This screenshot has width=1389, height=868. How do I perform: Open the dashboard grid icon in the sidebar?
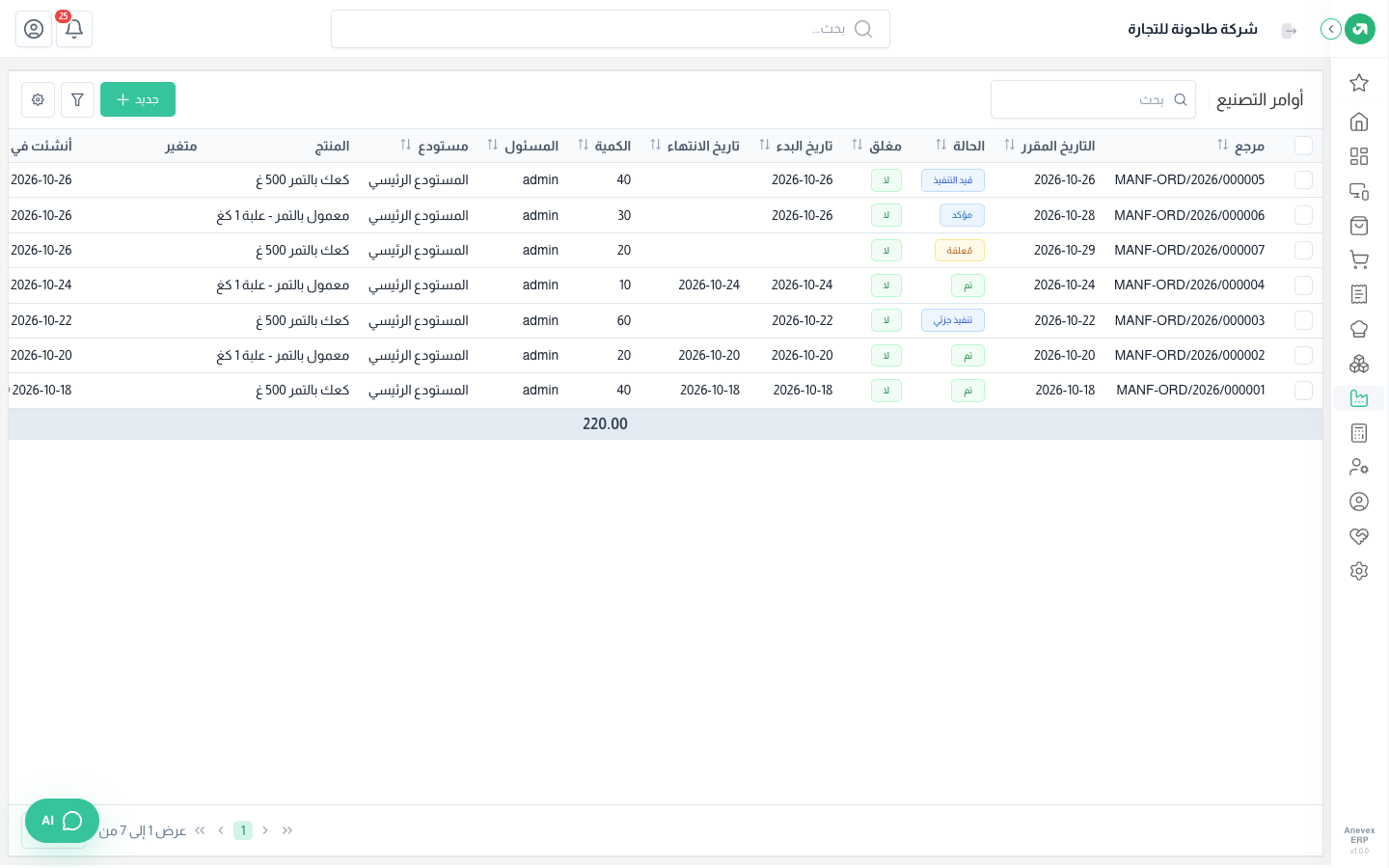pos(1359,156)
